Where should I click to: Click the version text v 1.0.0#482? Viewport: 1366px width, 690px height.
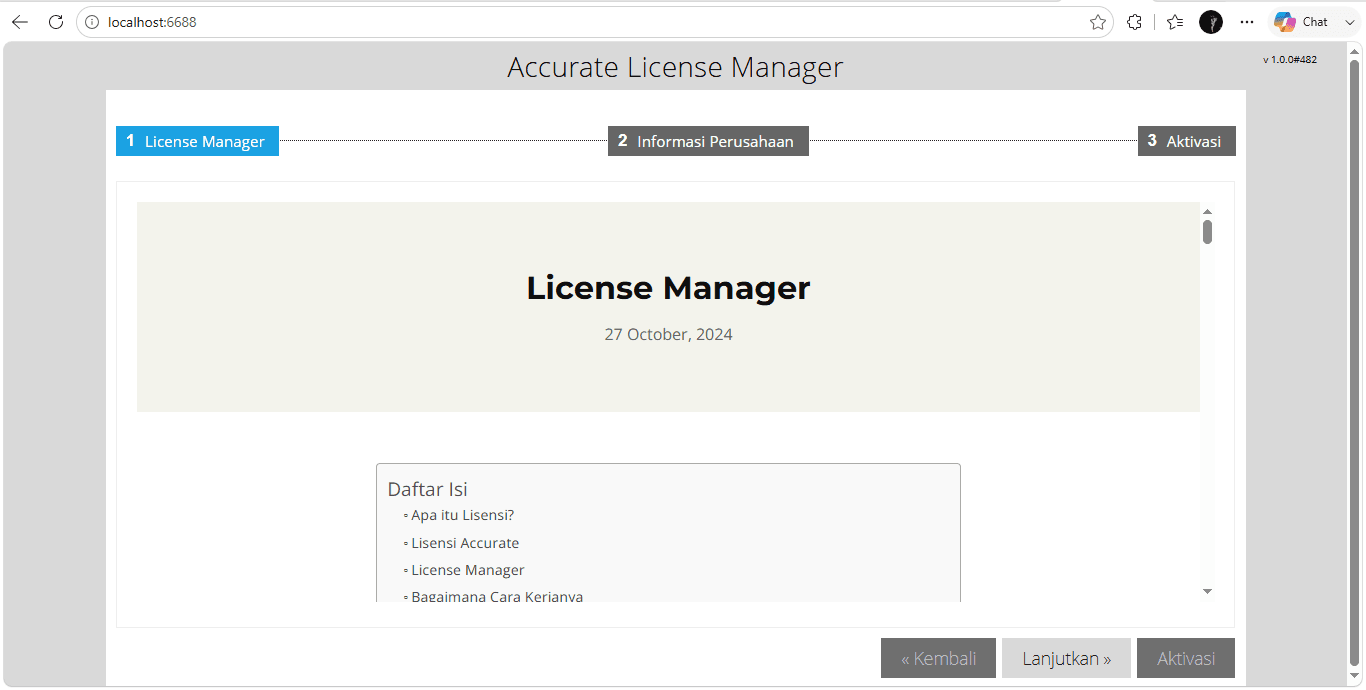click(x=1289, y=59)
